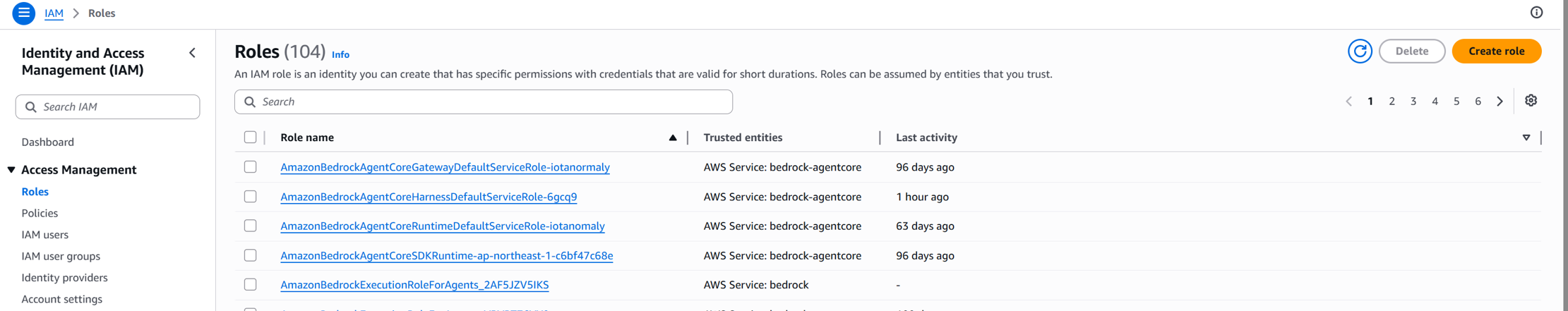Click the Create role button
The height and width of the screenshot is (311, 1568).
click(x=1496, y=51)
